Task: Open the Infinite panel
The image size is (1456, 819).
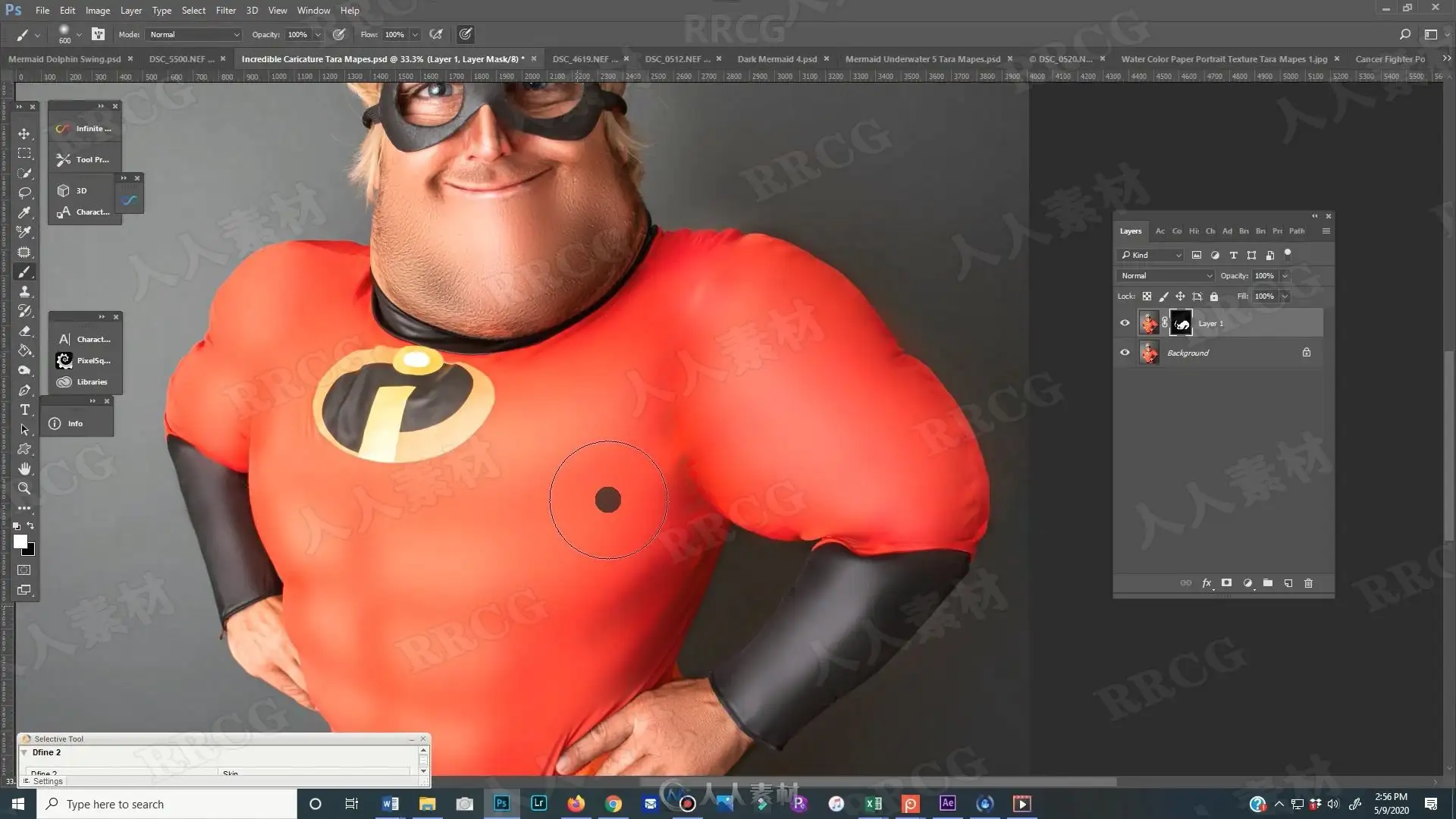Action: tap(83, 128)
